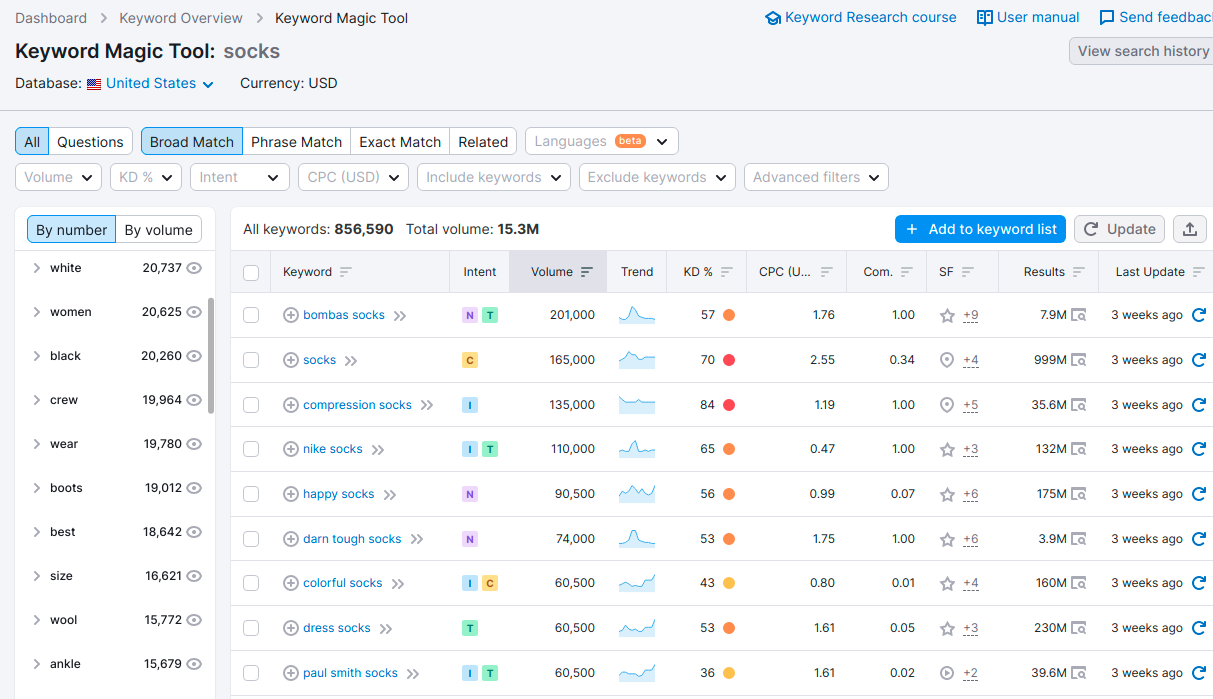Image resolution: width=1213 pixels, height=699 pixels.
Task: Check the compression socks row
Action: 251,405
